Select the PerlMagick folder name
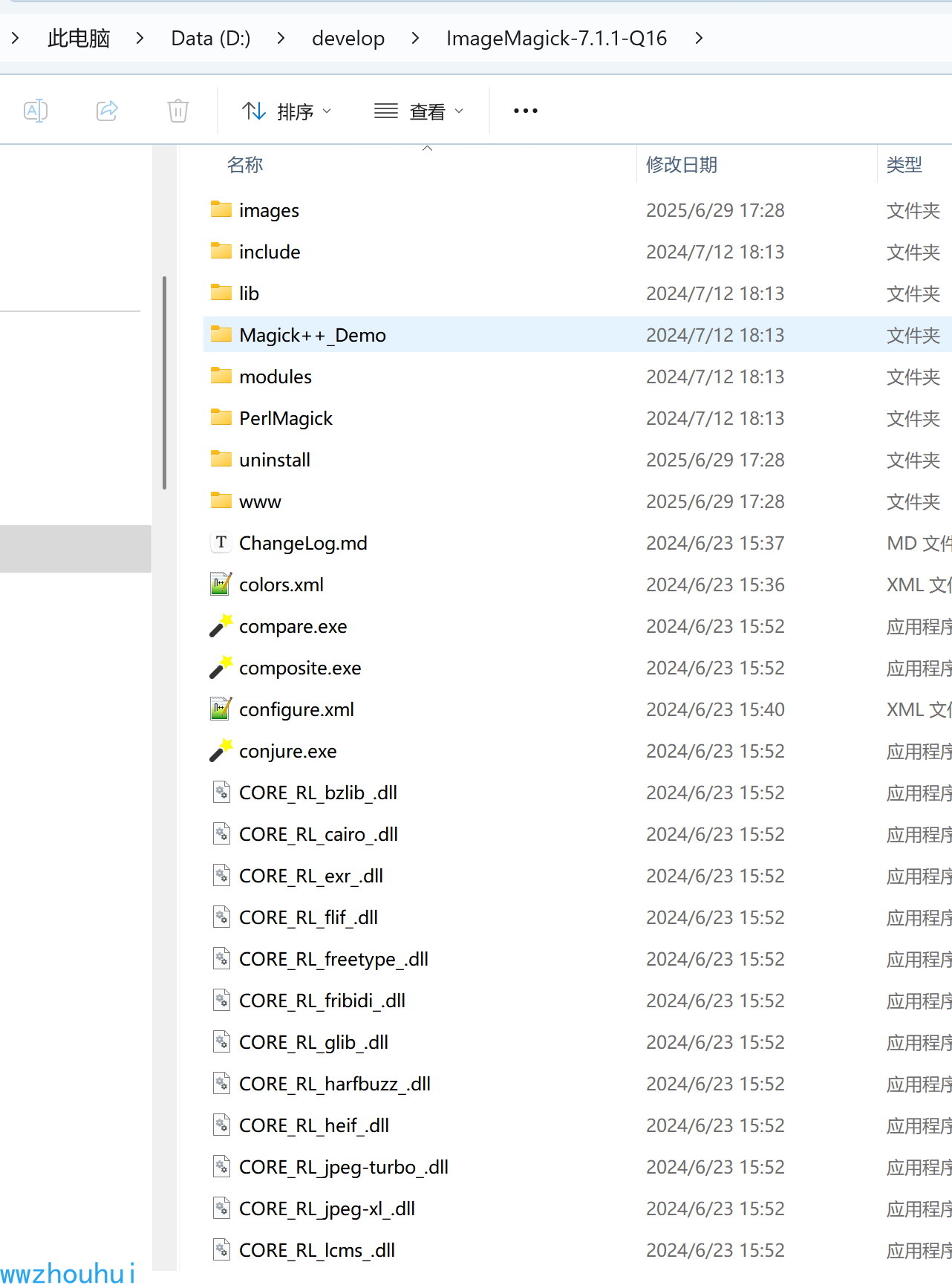 [x=286, y=418]
